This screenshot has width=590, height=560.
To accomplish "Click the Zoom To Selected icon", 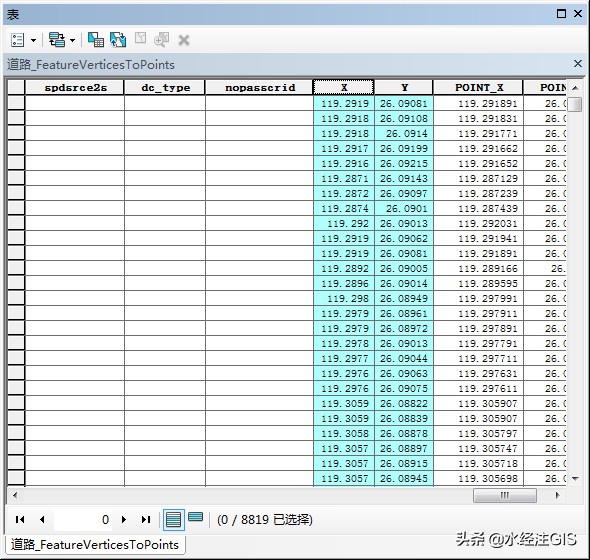I will tap(161, 40).
